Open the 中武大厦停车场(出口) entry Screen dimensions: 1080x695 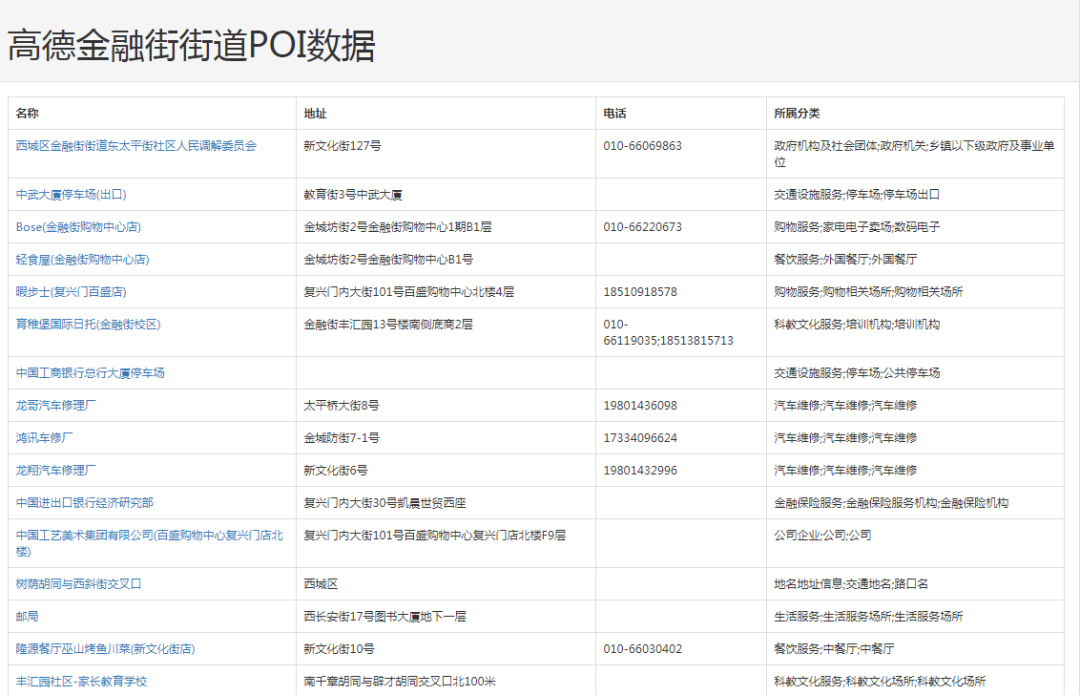coord(80,194)
